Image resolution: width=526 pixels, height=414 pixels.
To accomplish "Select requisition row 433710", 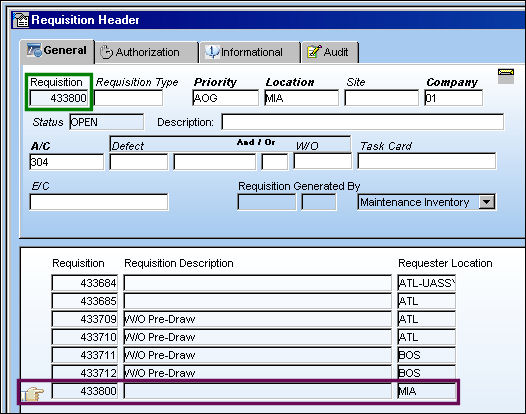I will click(85, 337).
